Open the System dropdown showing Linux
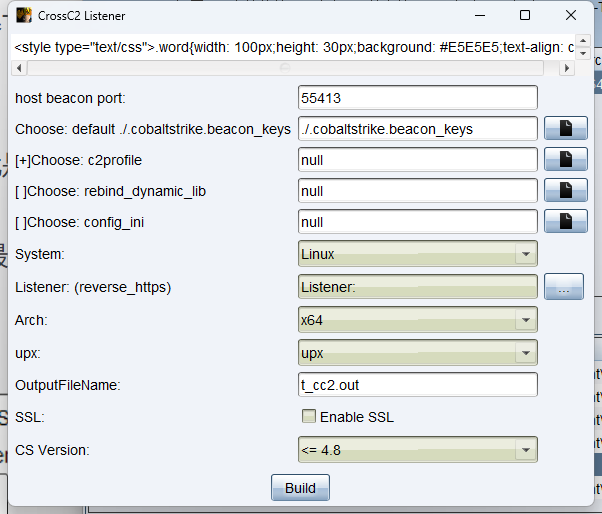This screenshot has width=602, height=514. 418,254
